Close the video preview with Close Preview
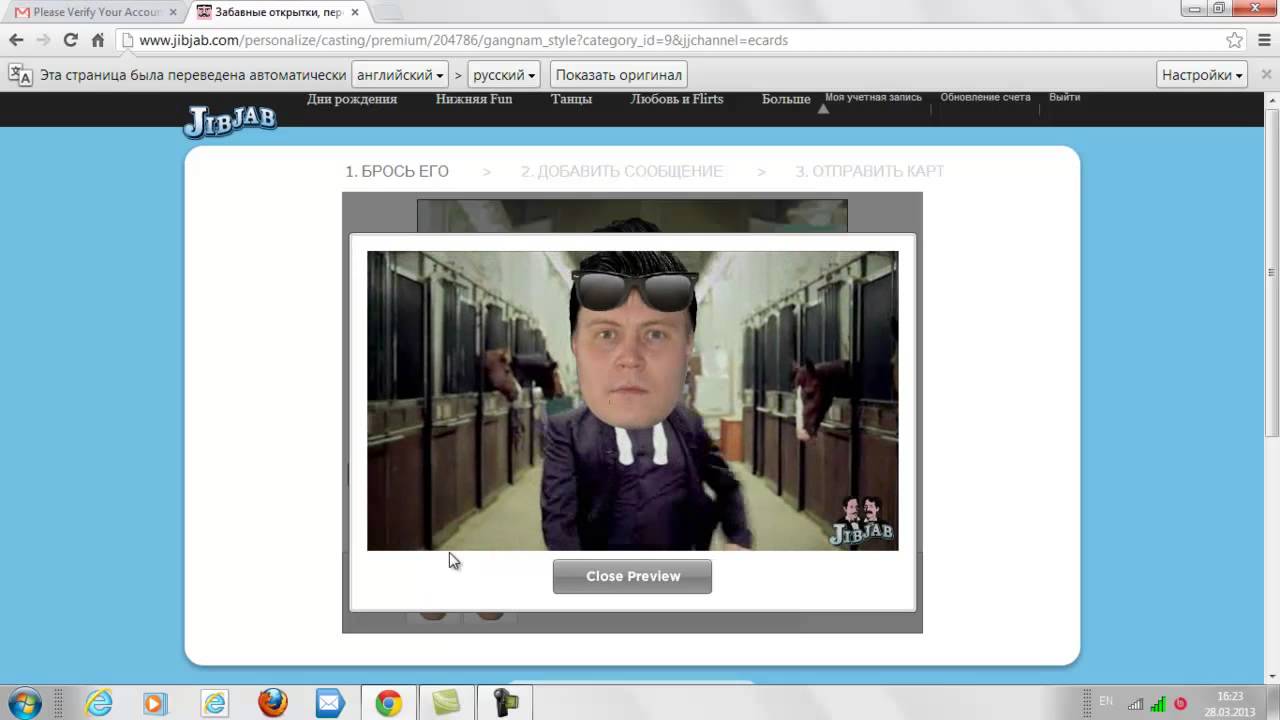1280x720 pixels. coord(632,576)
